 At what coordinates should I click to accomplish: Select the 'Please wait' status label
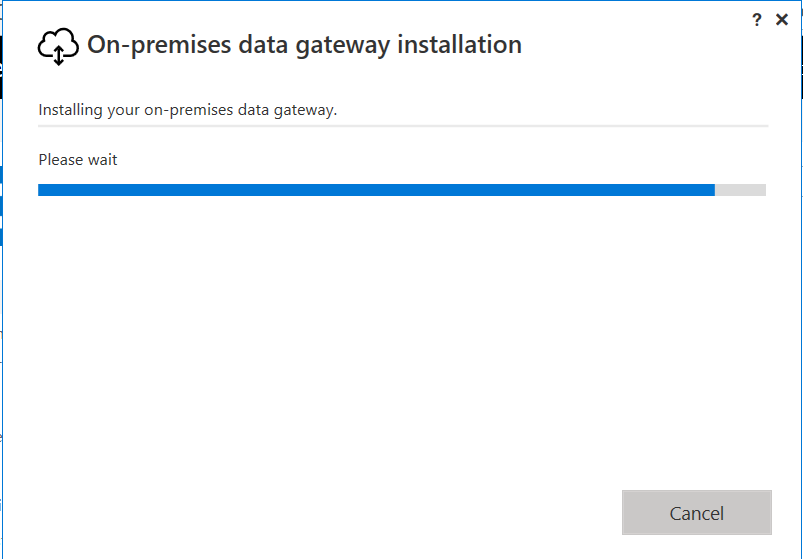tap(78, 160)
